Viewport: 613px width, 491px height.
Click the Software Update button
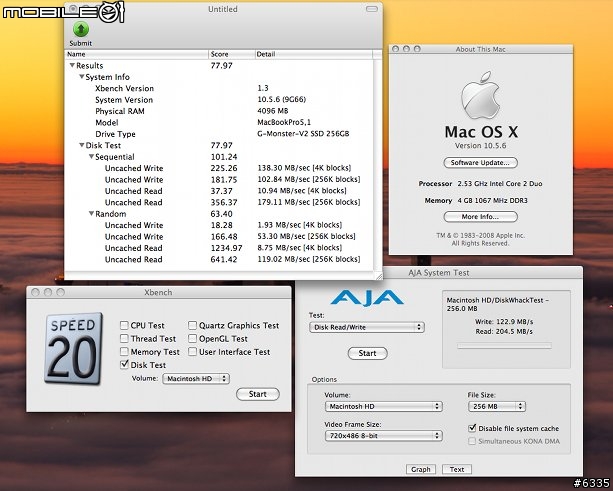click(480, 163)
